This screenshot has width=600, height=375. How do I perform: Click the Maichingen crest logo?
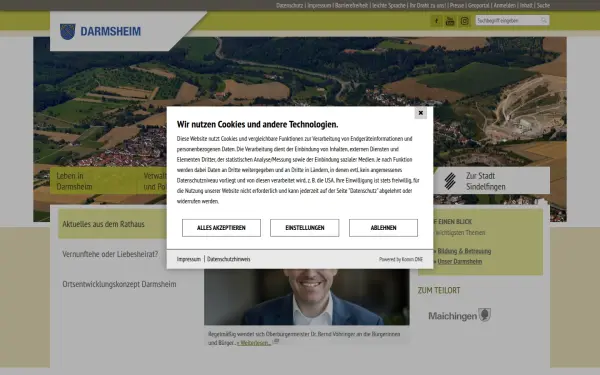coord(485,315)
